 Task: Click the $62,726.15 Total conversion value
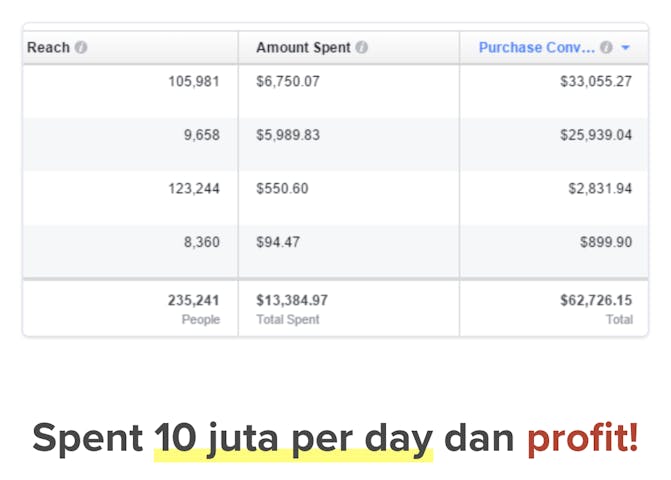tap(596, 300)
